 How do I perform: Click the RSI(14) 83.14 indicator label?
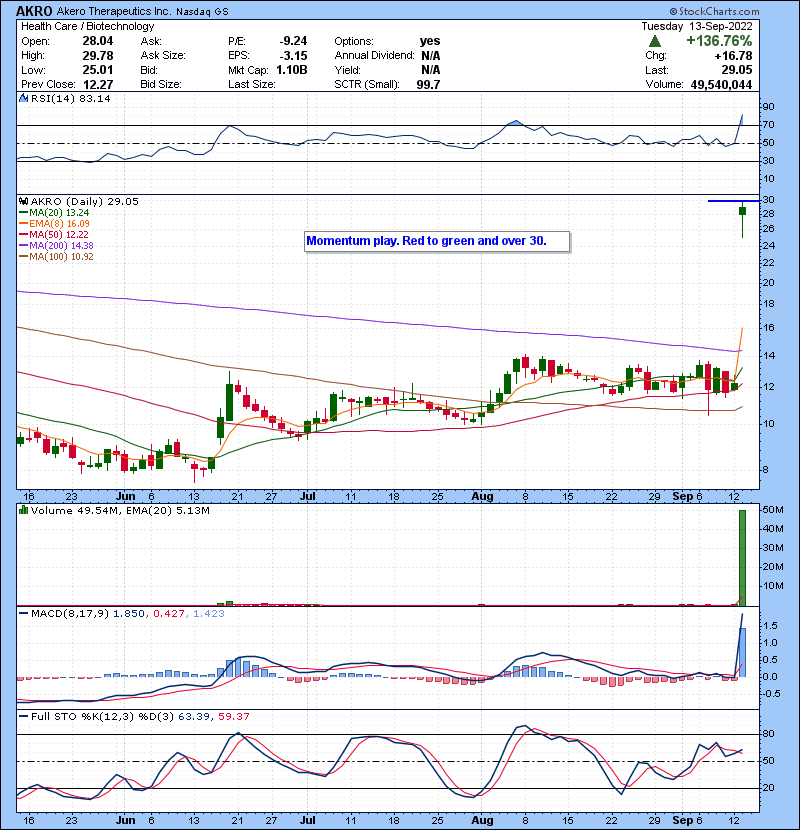[x=70, y=98]
